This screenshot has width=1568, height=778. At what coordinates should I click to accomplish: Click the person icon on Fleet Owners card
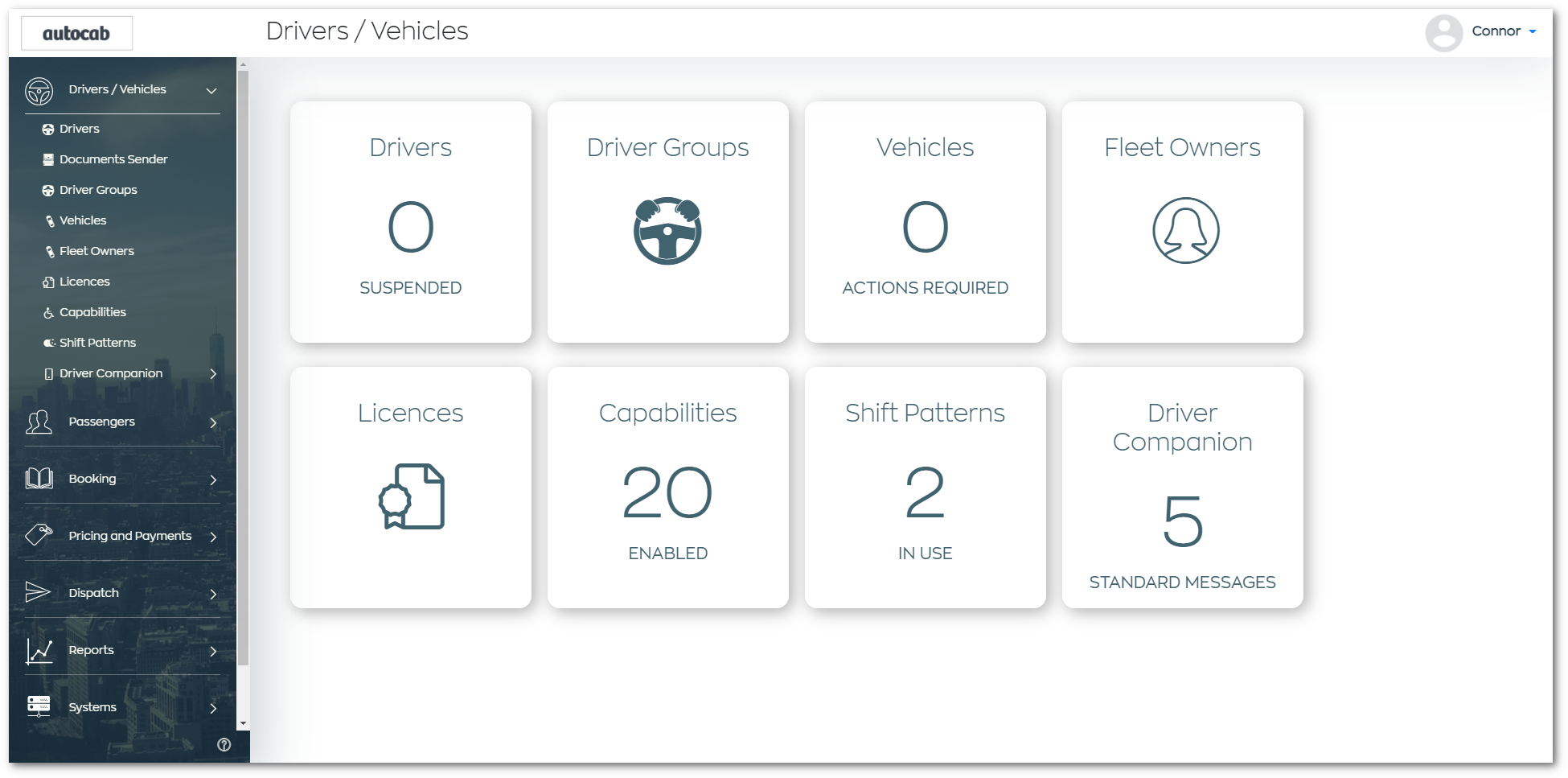[1186, 230]
